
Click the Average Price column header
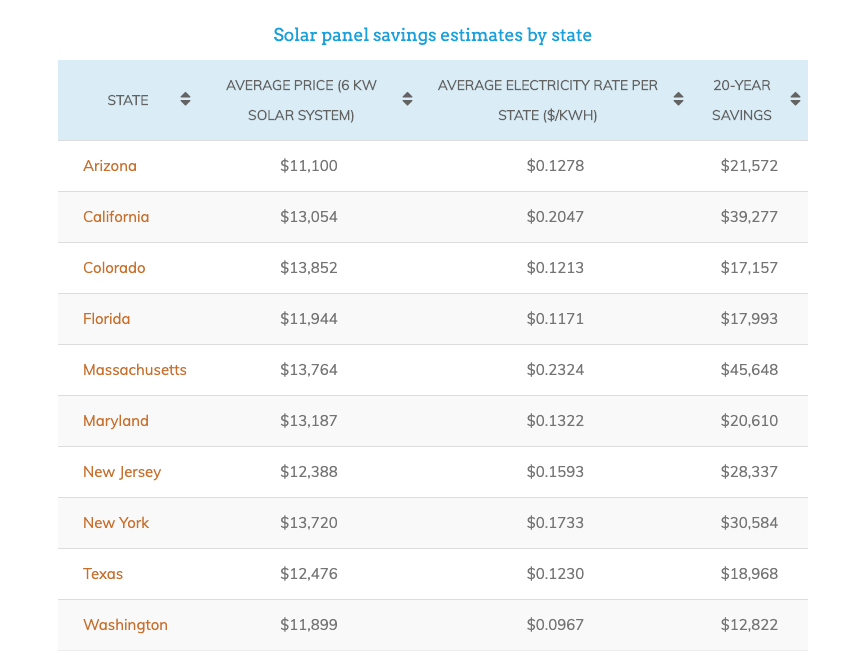click(301, 100)
